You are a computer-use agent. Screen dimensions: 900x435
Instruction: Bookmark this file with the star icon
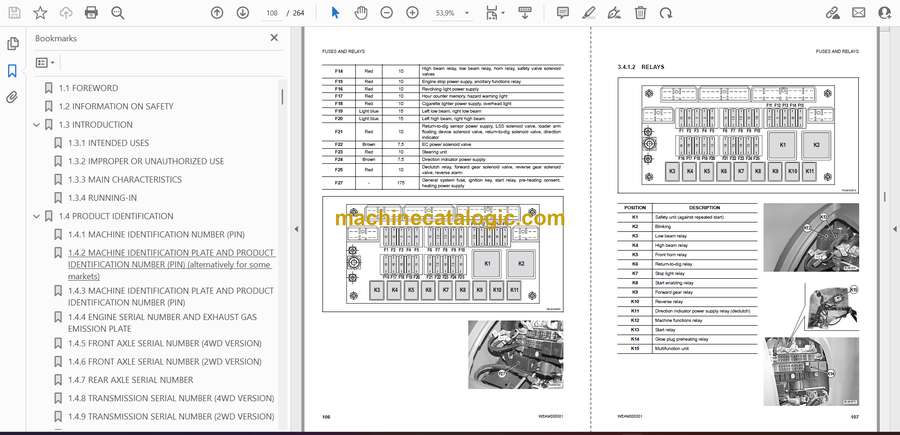[40, 13]
